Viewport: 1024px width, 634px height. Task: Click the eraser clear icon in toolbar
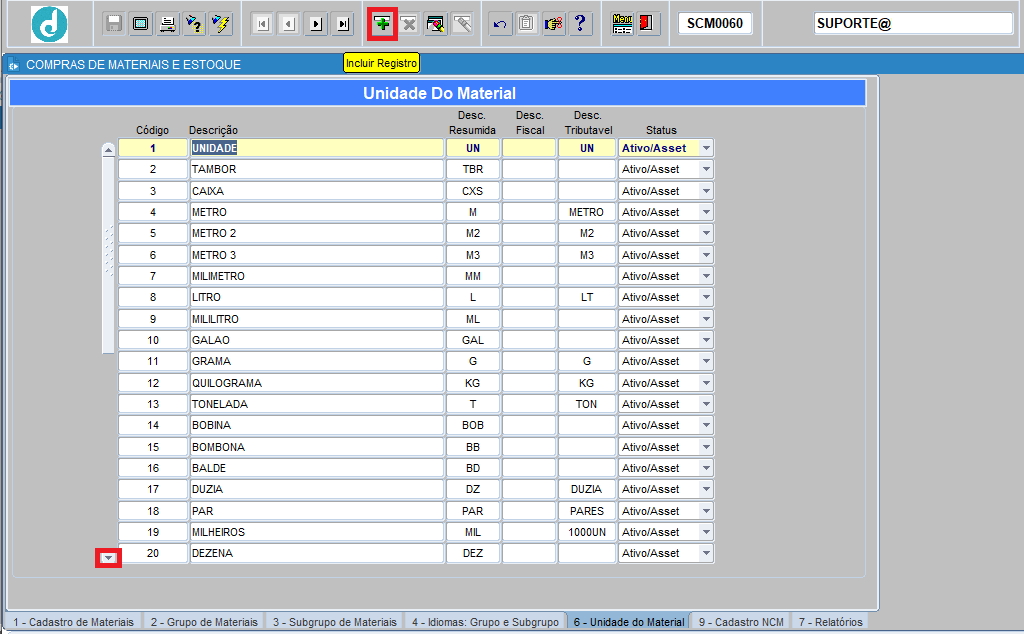pos(462,24)
